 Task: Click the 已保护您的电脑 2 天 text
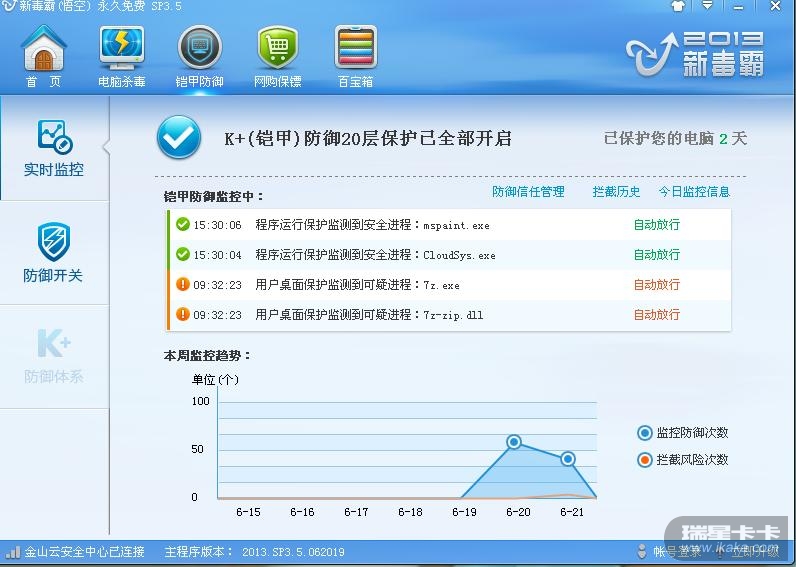point(675,138)
